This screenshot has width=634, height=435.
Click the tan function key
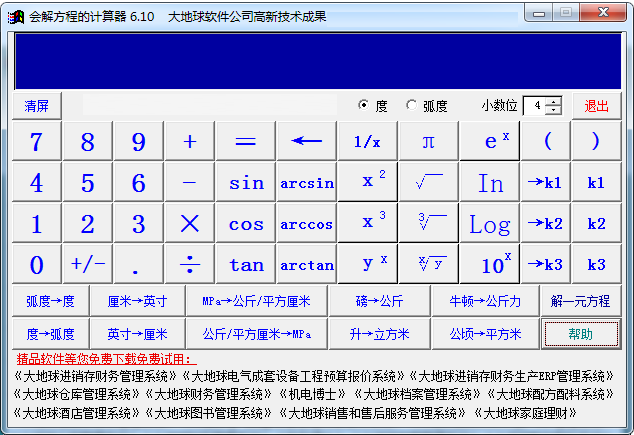click(246, 264)
